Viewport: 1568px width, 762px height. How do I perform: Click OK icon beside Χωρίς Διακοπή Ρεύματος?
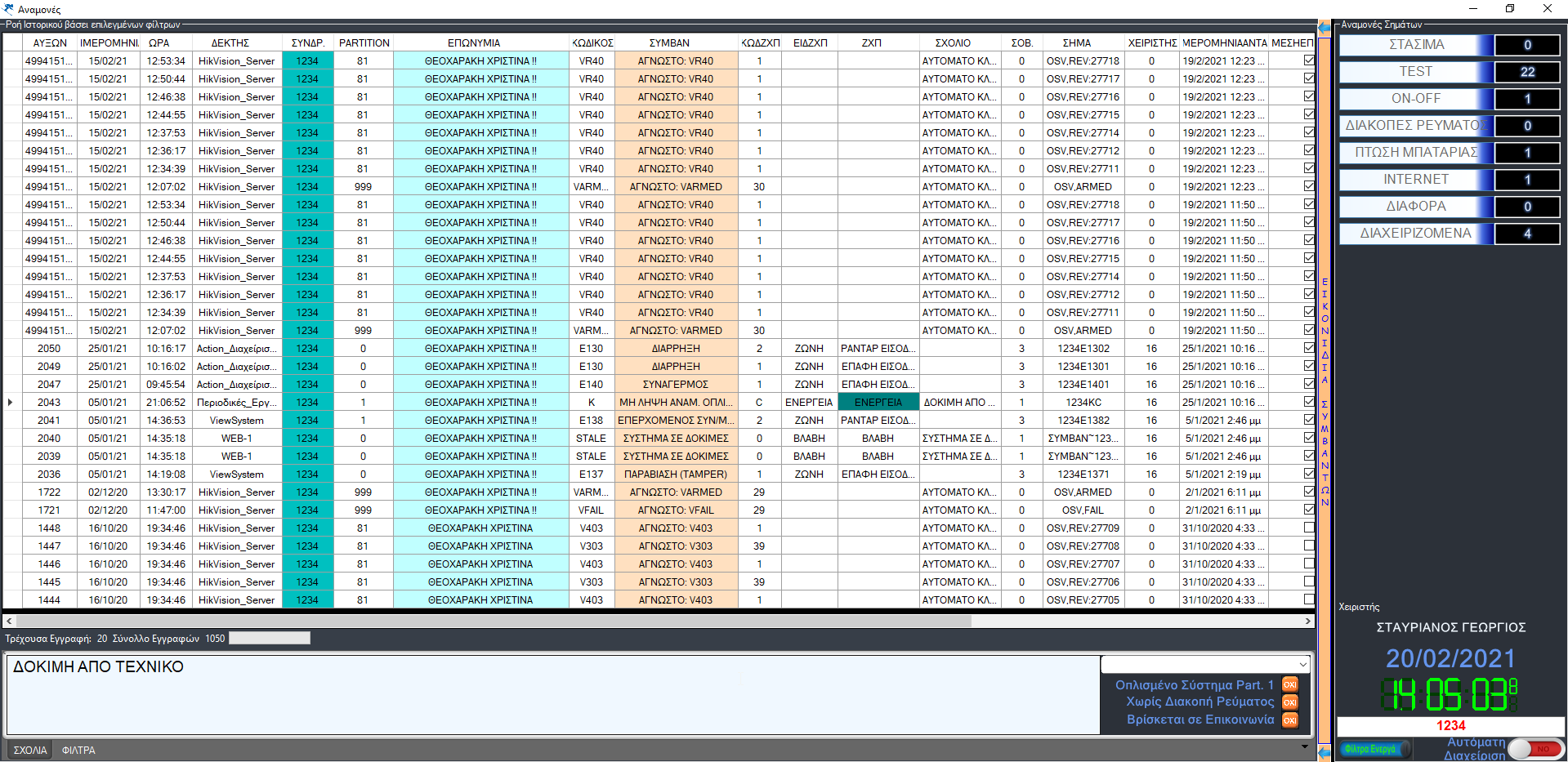[x=1289, y=702]
